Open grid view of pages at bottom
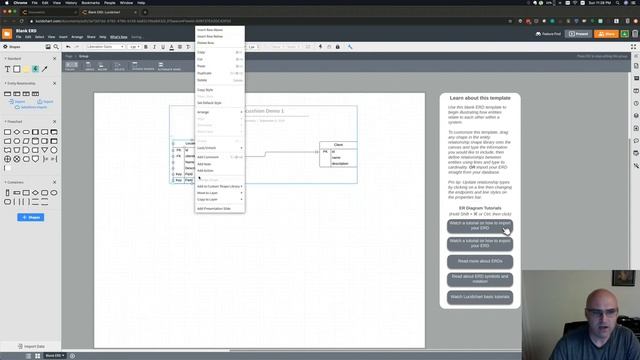The width and height of the screenshot is (640, 360). pos(38,356)
